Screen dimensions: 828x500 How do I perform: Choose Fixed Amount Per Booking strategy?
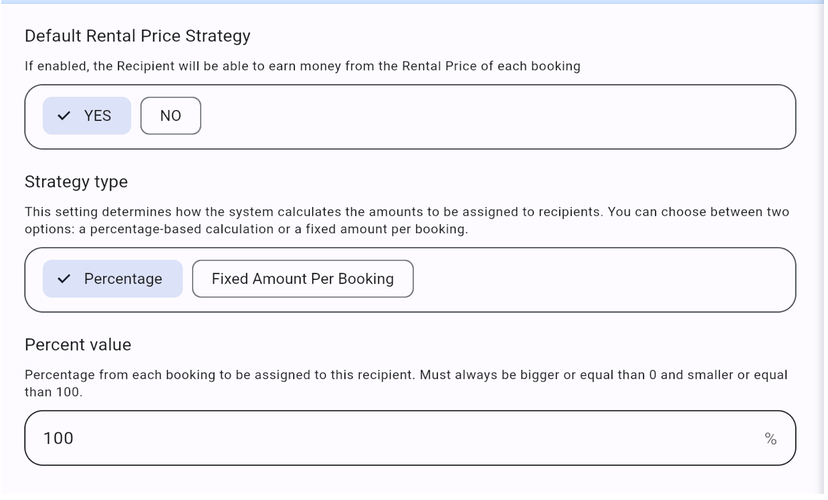pos(302,279)
